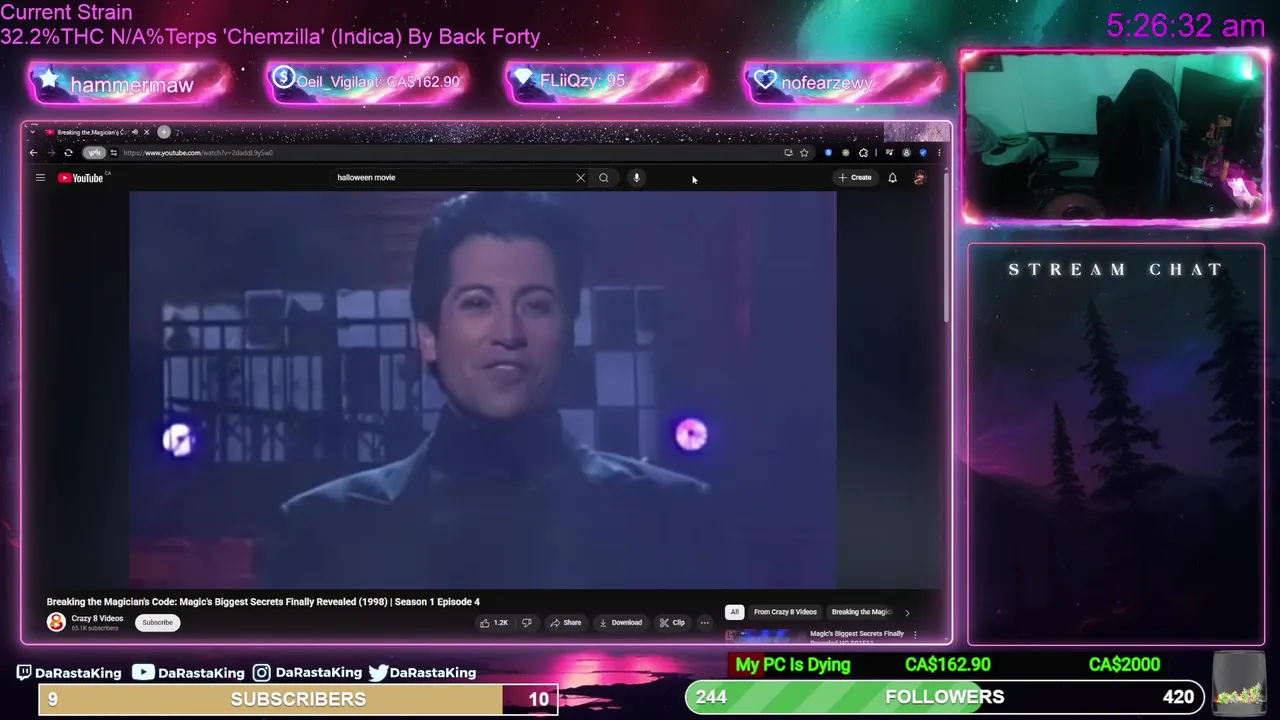This screenshot has height=720, width=1280.
Task: Click the nofearzewy heart badge
Action: pos(843,82)
